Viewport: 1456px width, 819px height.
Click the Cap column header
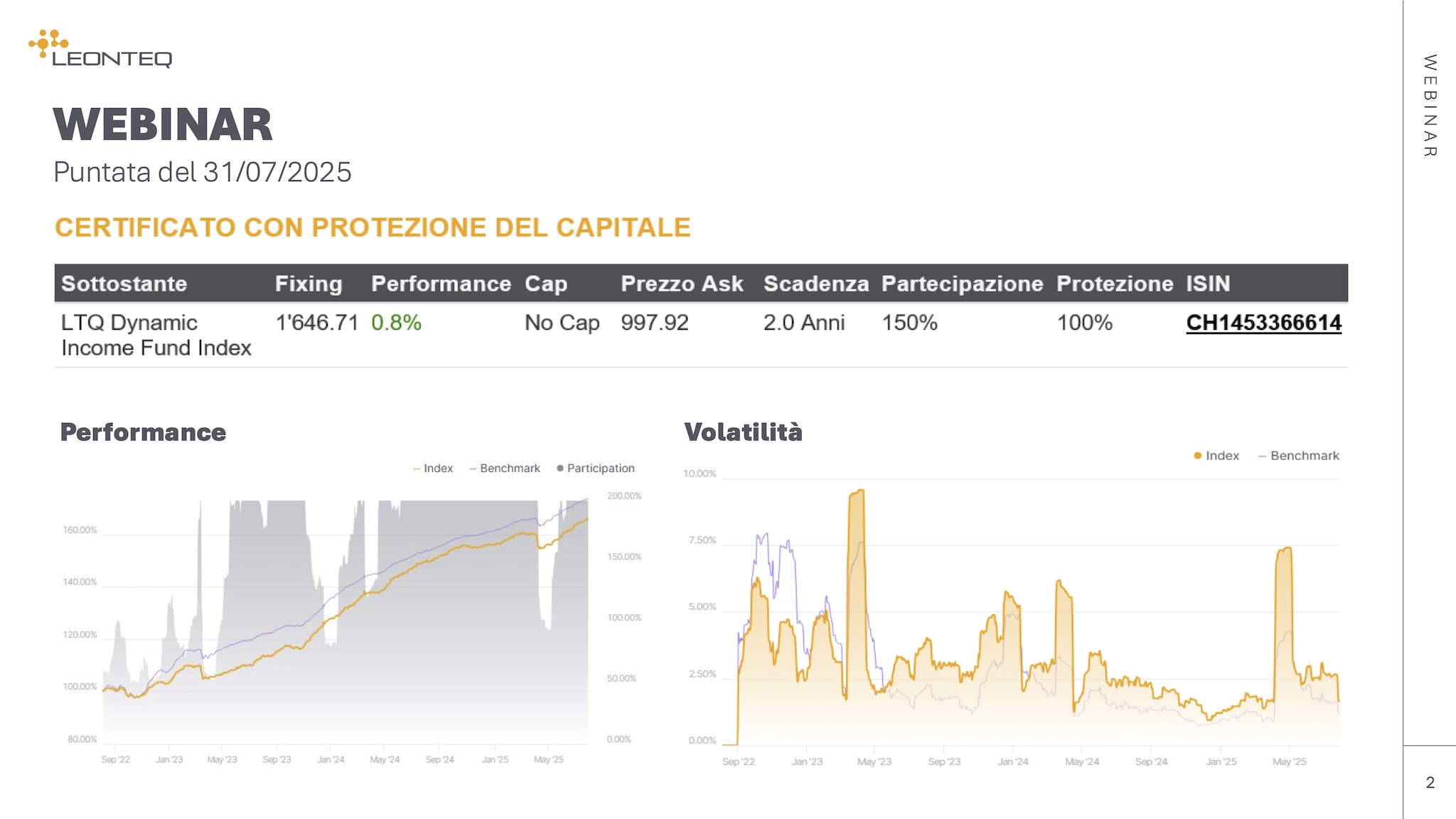546,284
